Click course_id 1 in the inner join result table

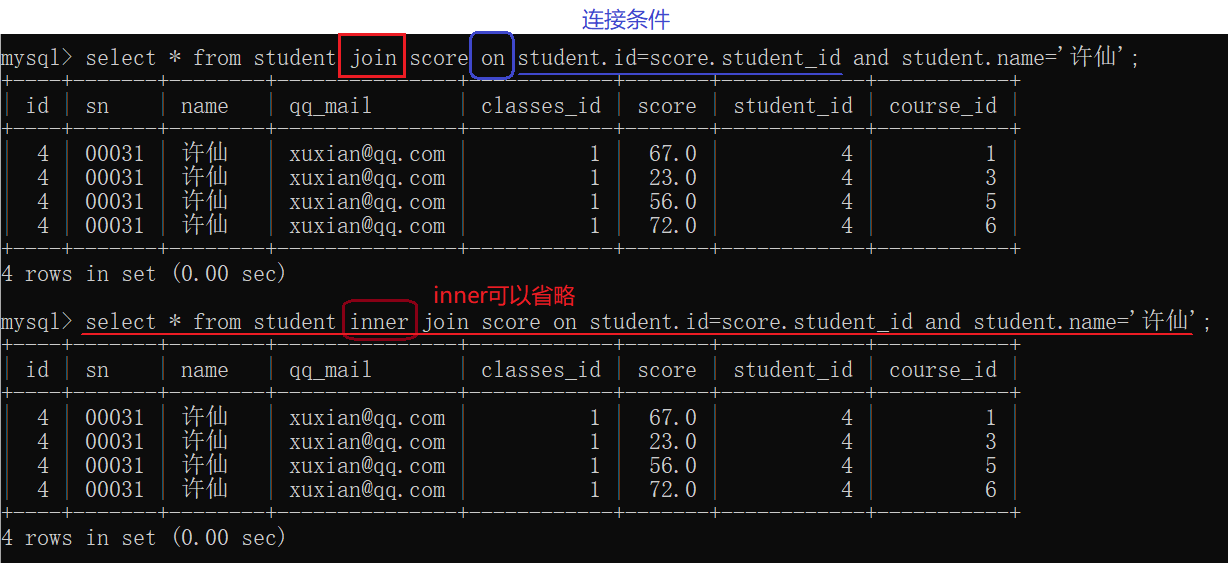click(x=991, y=417)
